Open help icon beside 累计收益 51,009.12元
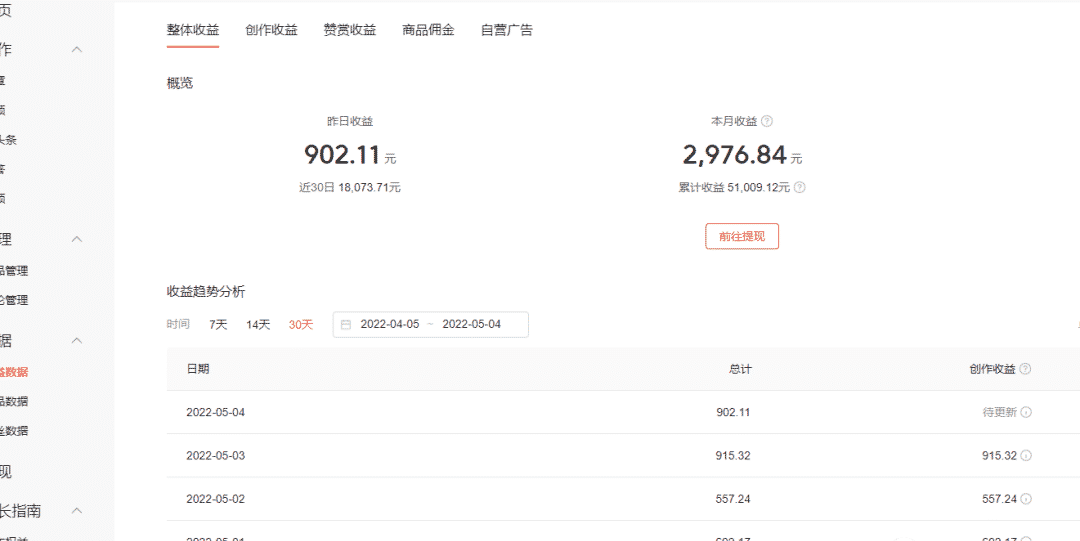Viewport: 1080px width, 541px height. pyautogui.click(x=800, y=187)
